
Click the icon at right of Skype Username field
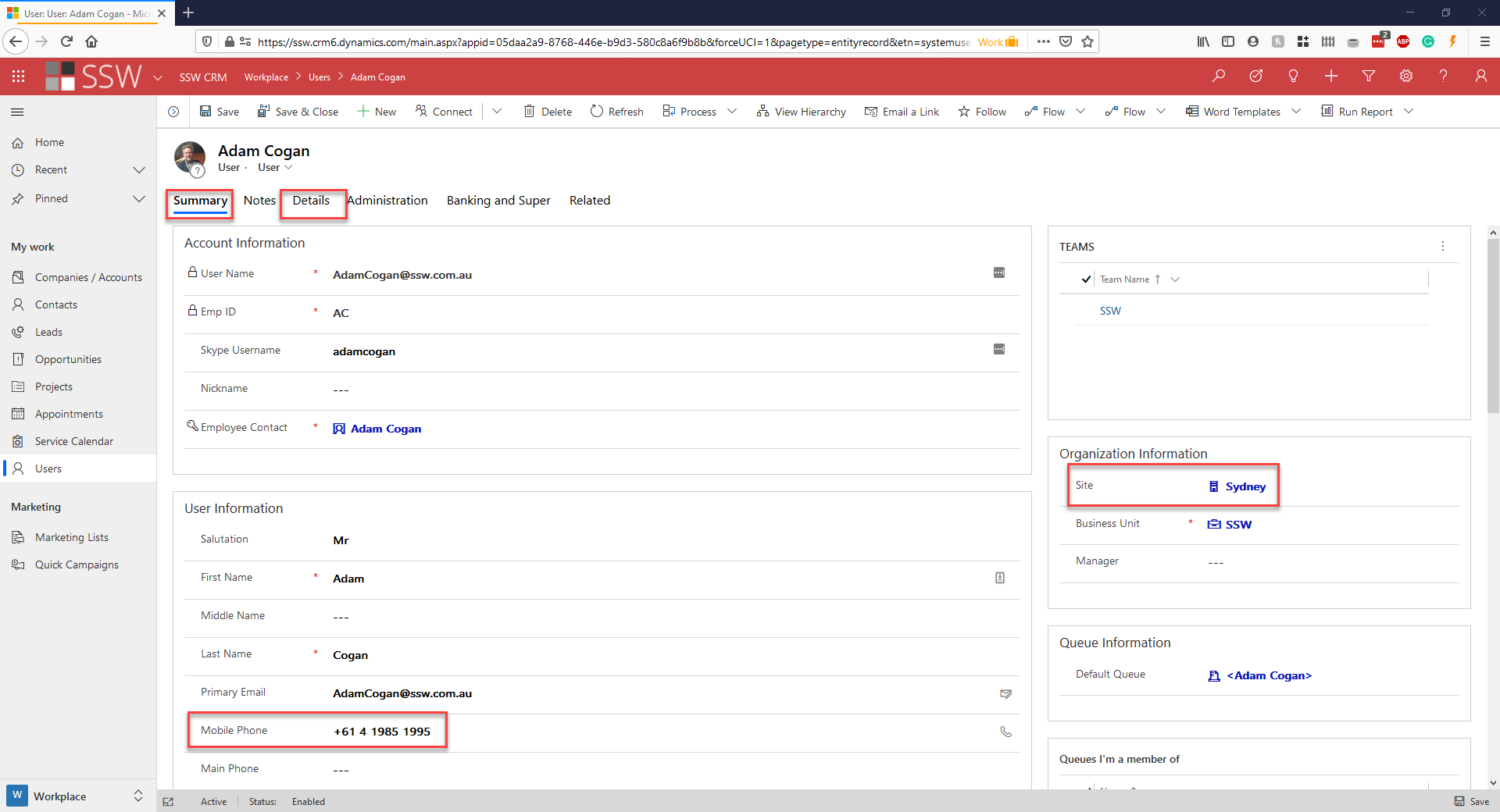point(998,349)
